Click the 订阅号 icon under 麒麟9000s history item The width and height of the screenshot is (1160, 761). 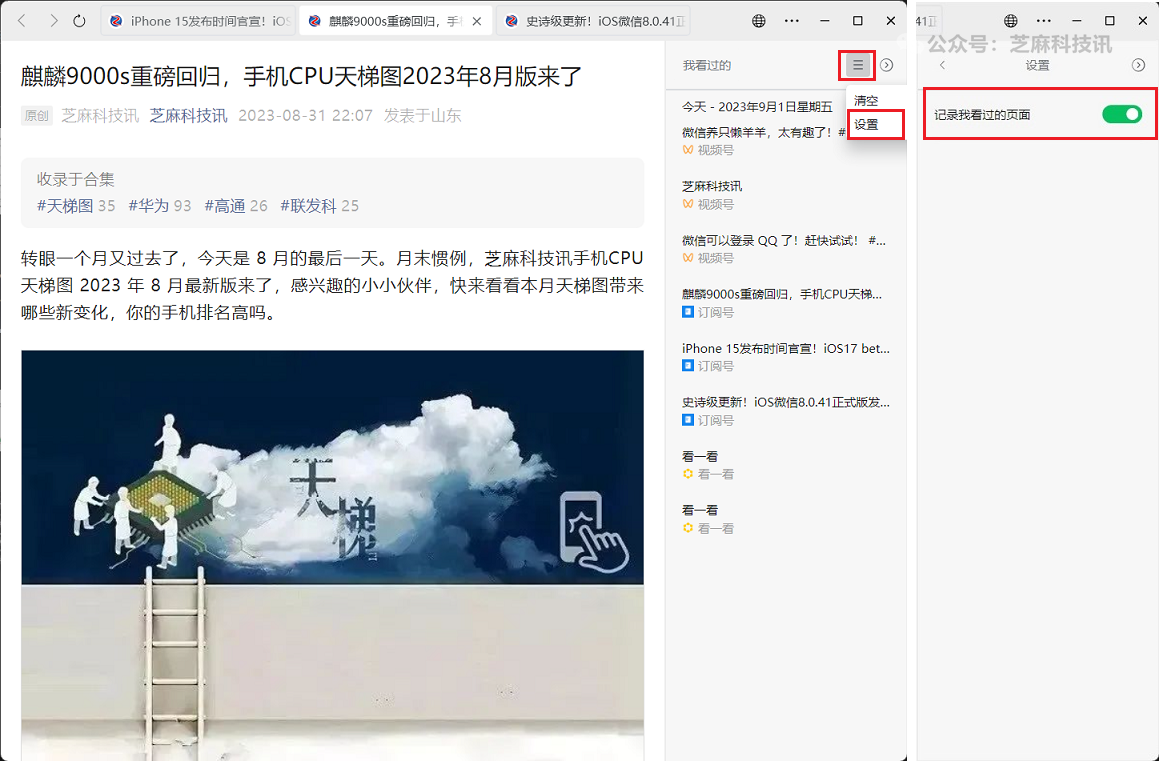[688, 312]
